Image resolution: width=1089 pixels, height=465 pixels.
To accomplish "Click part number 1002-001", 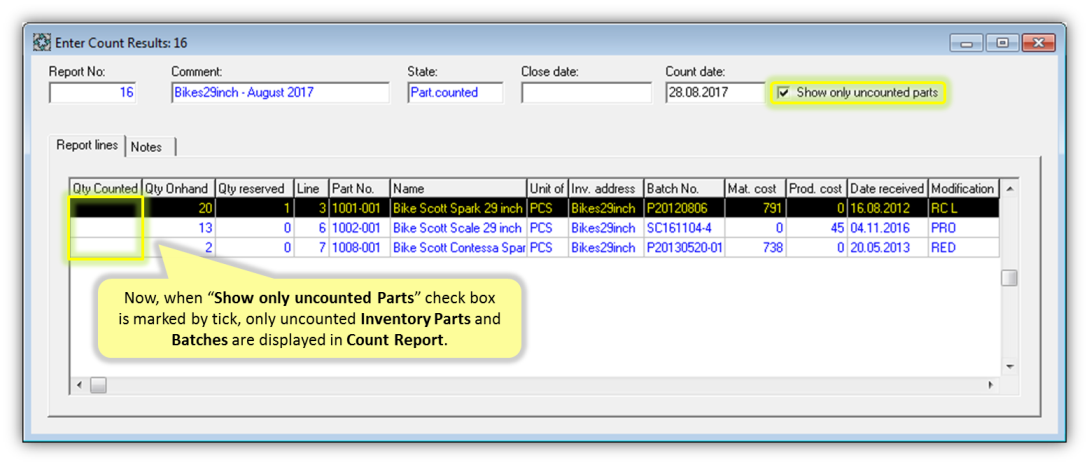I will (359, 228).
